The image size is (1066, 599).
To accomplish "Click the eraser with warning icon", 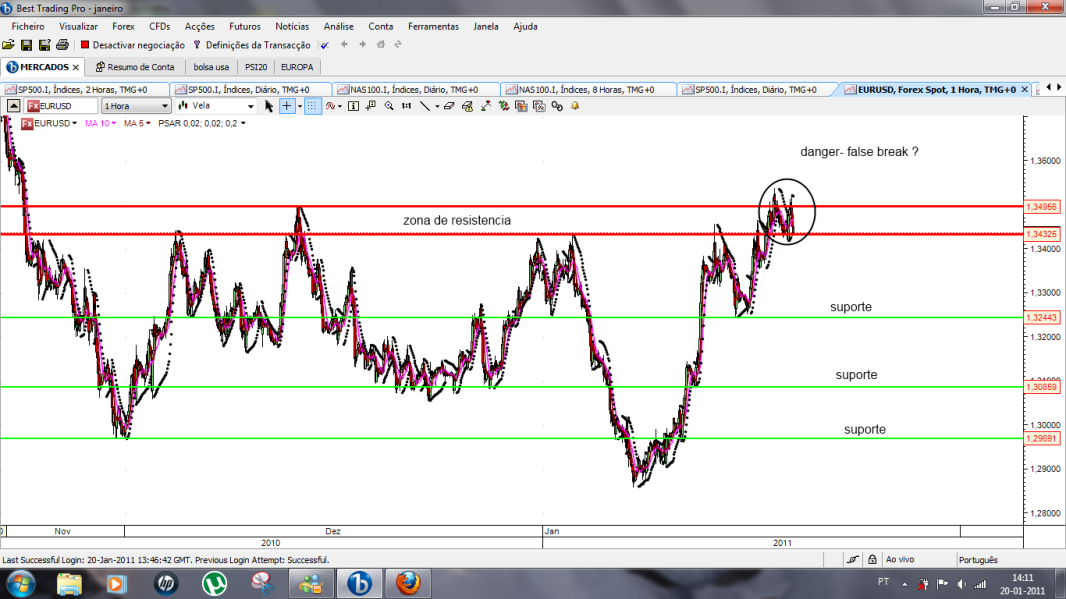I will (x=467, y=106).
